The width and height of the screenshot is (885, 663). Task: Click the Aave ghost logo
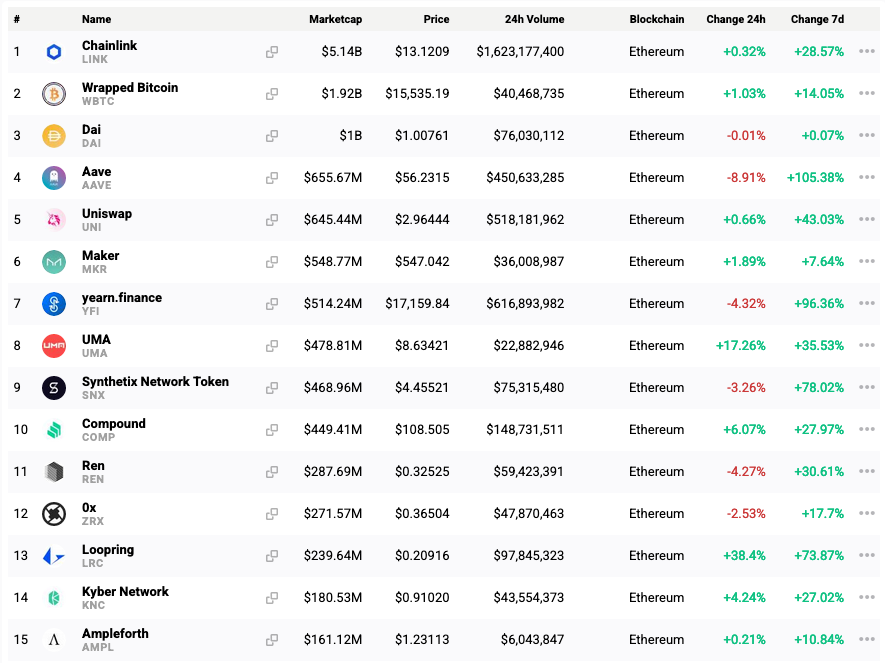pyautogui.click(x=54, y=178)
